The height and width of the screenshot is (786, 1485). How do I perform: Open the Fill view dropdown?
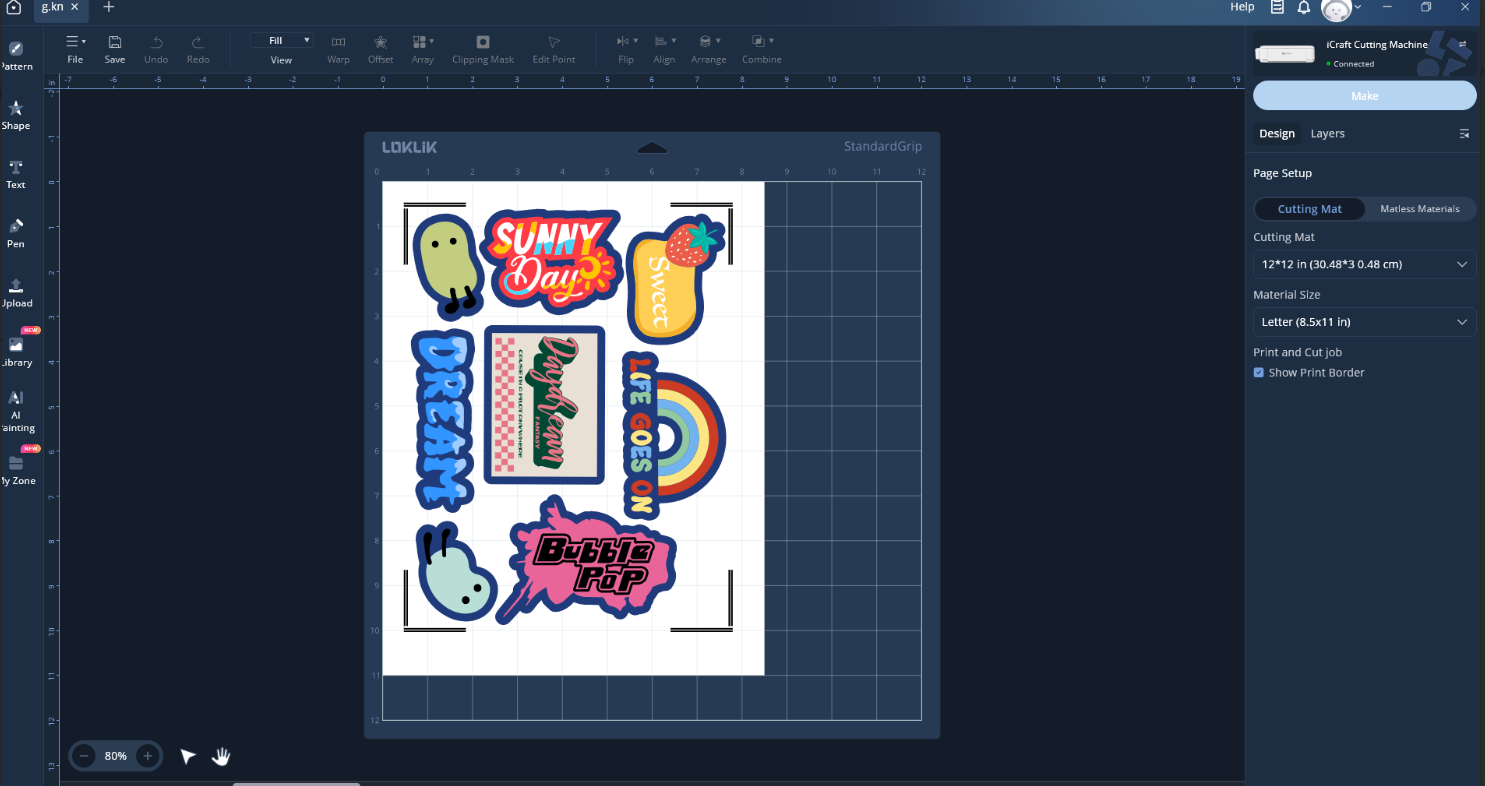coord(281,41)
